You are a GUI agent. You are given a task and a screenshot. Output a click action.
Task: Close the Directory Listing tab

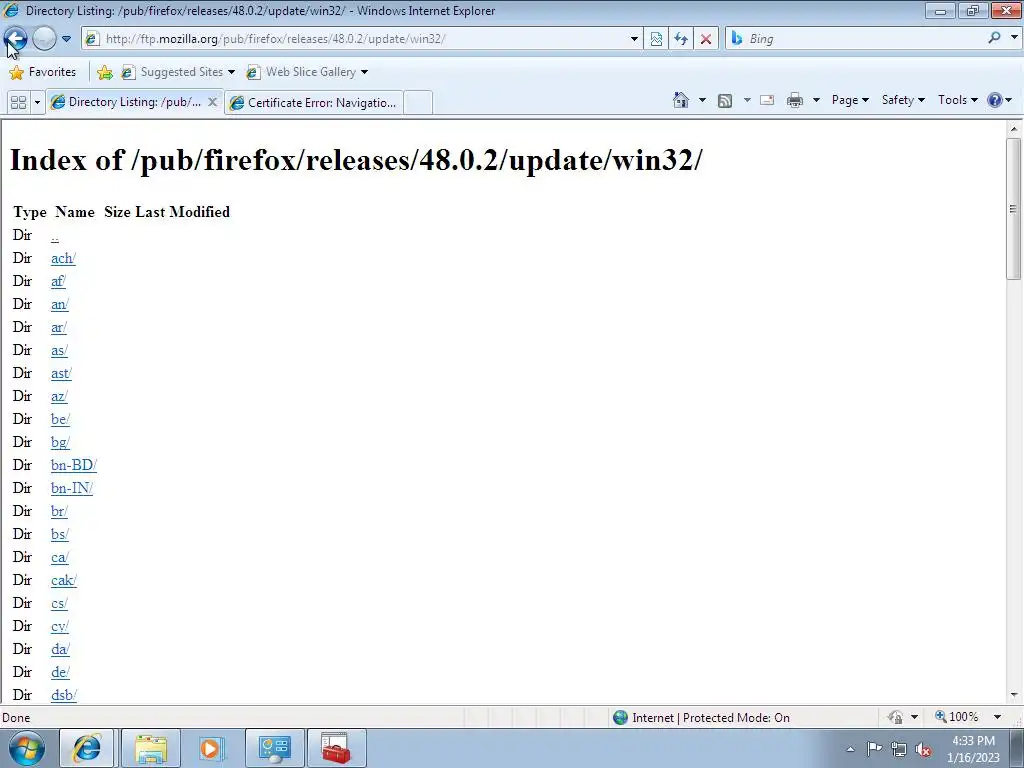(x=212, y=102)
